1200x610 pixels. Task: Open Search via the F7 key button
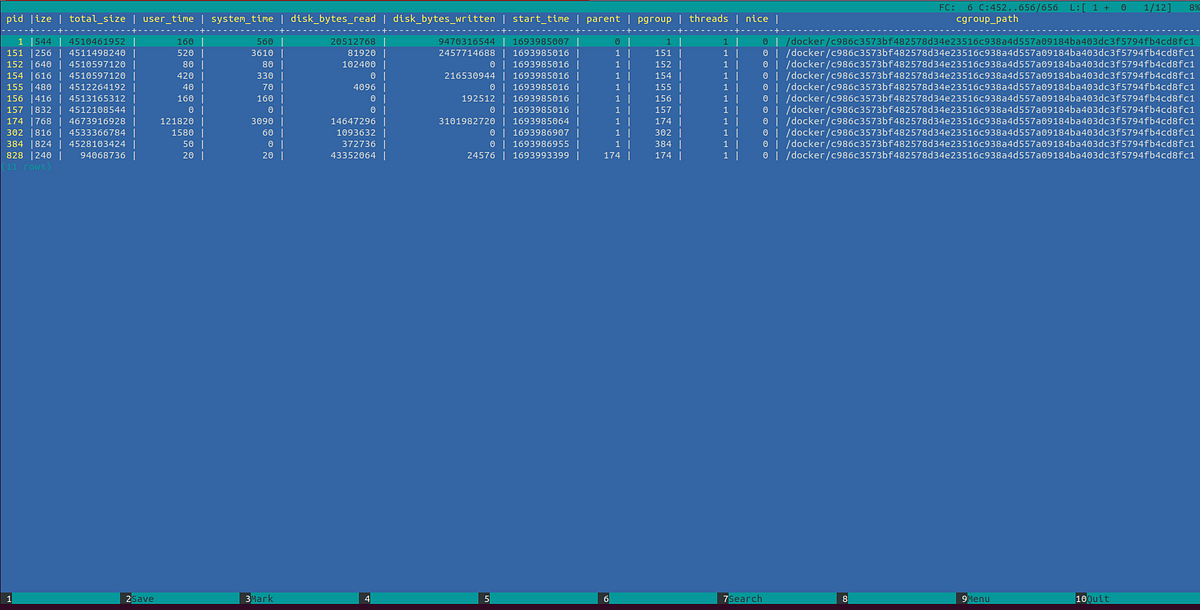point(742,598)
